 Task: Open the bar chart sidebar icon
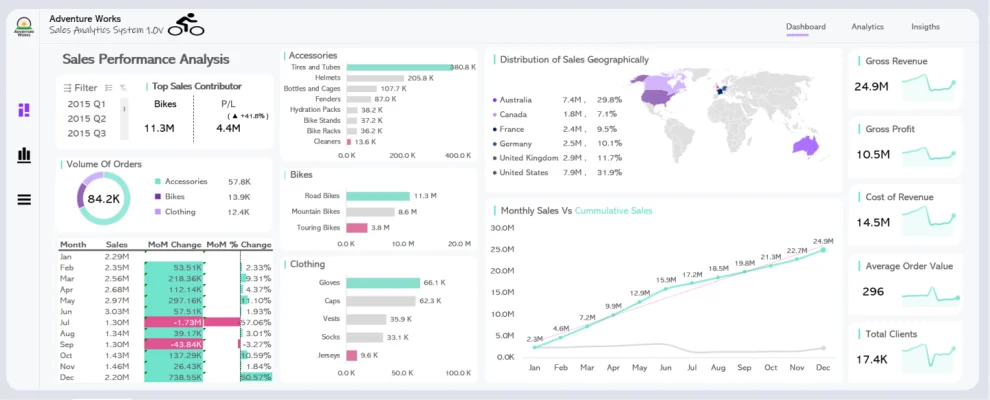pyautogui.click(x=24, y=155)
